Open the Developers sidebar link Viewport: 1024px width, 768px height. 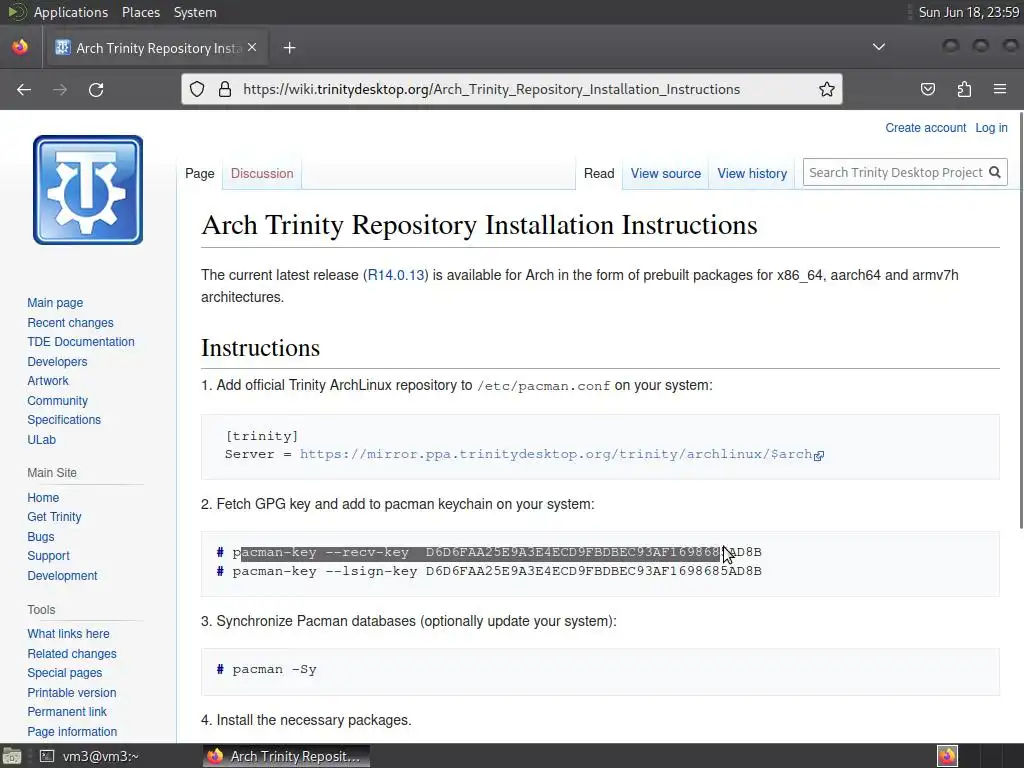[x=57, y=362]
